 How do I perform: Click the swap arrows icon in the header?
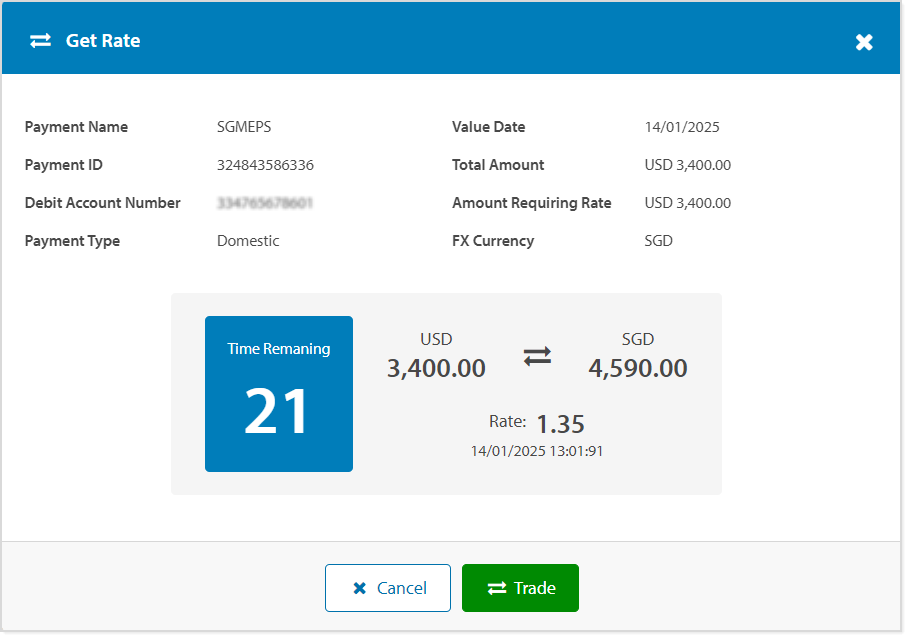click(x=40, y=41)
